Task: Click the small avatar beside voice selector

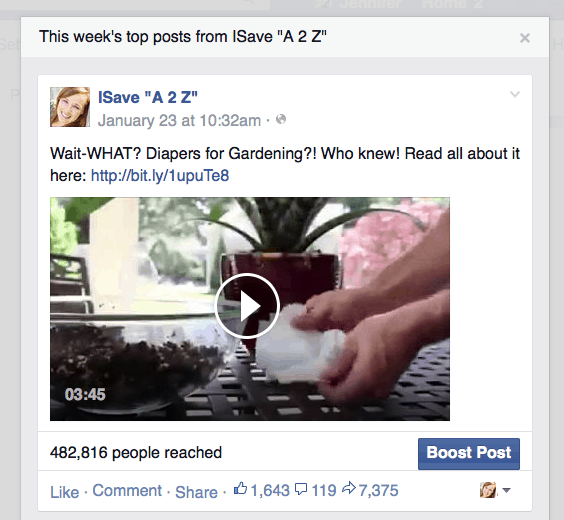Action: [x=488, y=490]
